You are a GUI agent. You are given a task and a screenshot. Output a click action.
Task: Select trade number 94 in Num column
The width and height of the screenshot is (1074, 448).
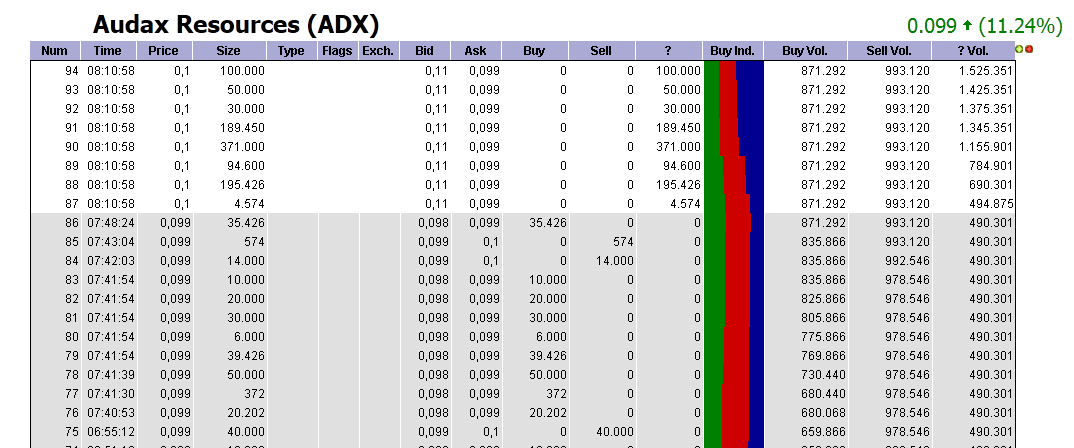[x=73, y=71]
